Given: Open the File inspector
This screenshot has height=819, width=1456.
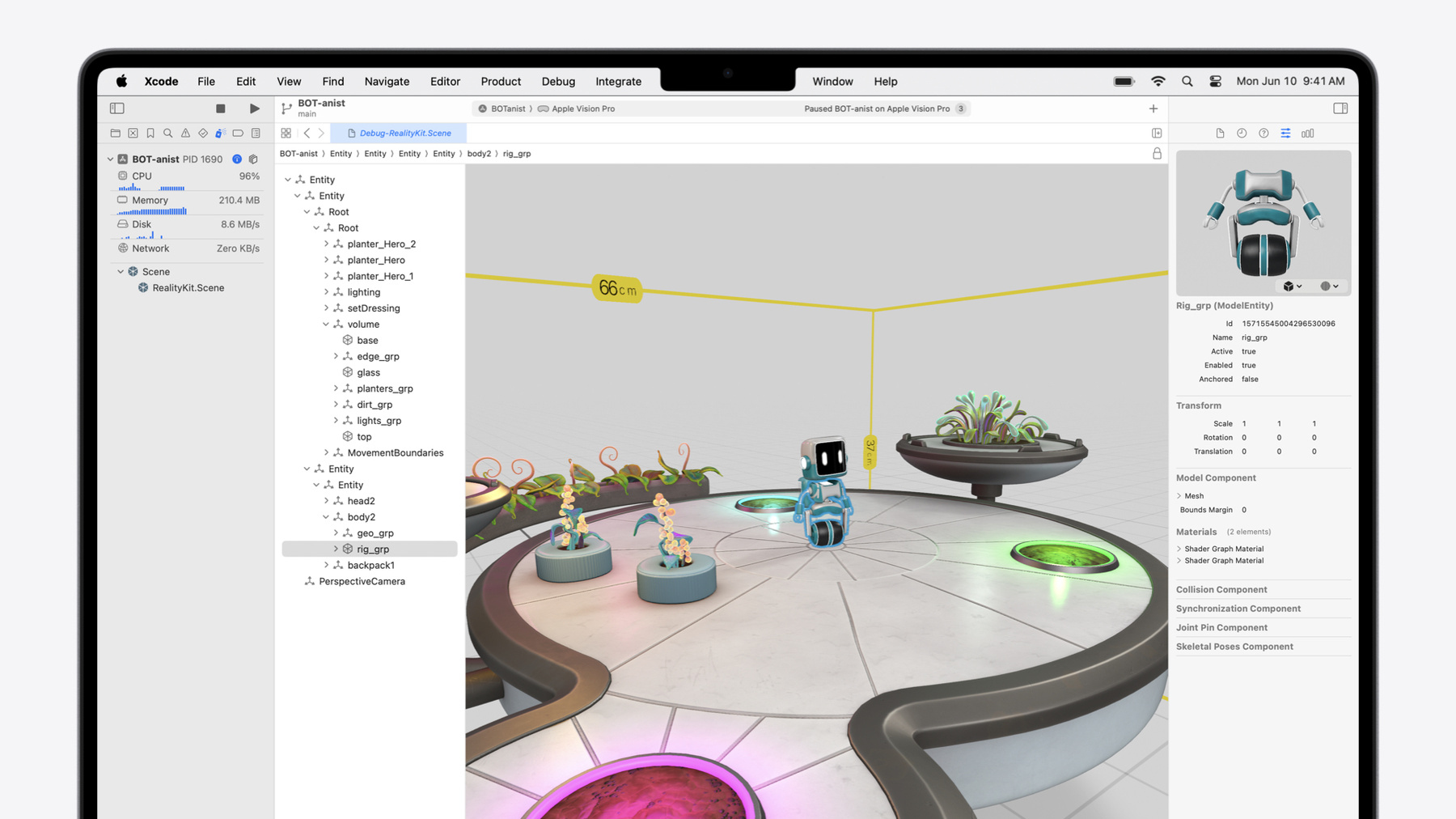Looking at the screenshot, I should tap(1220, 133).
